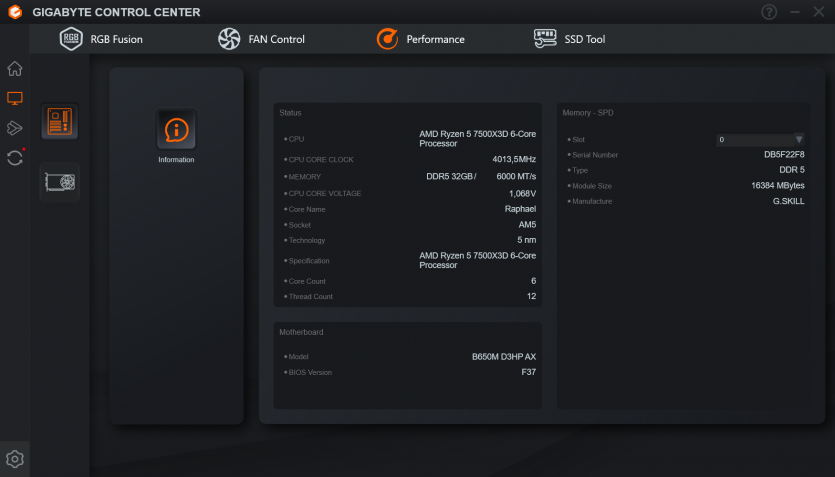This screenshot has height=477, width=835.
Task: Click the layered arrow icon in left sidebar
Action: (15, 128)
